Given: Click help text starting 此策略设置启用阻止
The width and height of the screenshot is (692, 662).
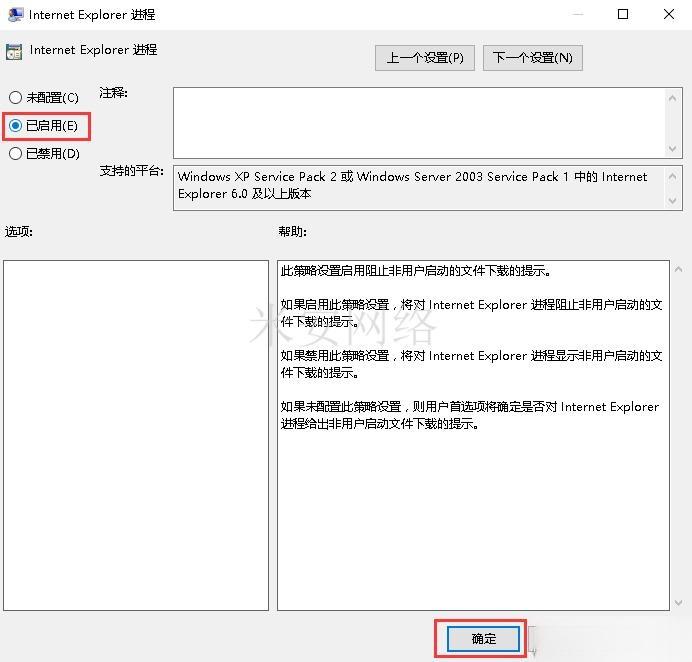Looking at the screenshot, I should pyautogui.click(x=416, y=271).
